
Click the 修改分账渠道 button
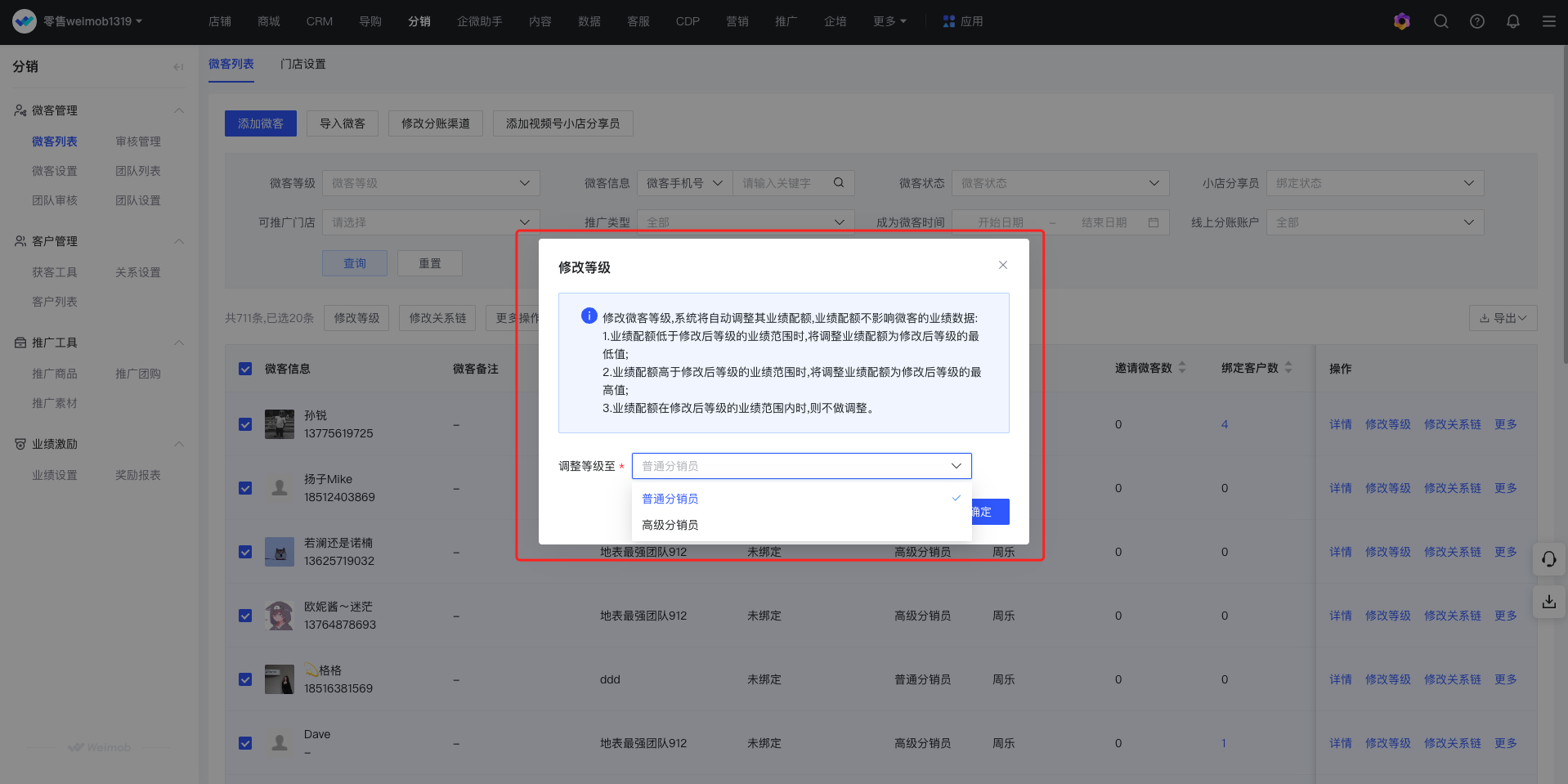(x=436, y=123)
